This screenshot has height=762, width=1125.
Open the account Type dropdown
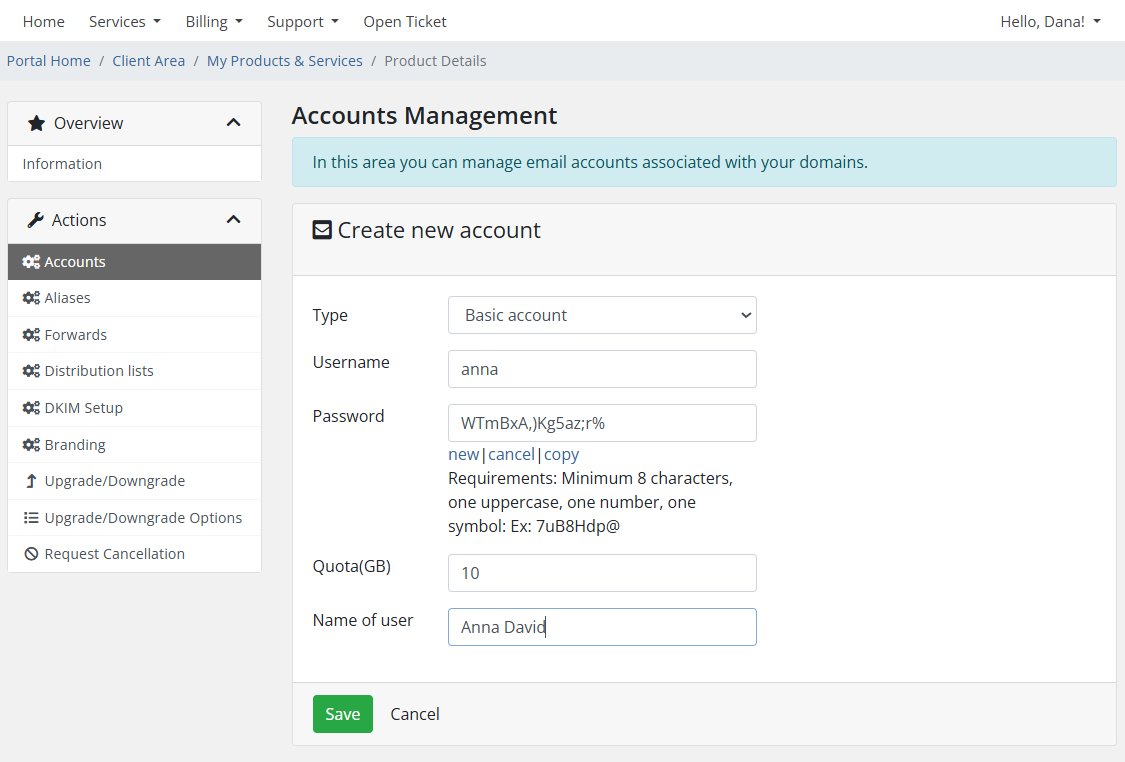pyautogui.click(x=602, y=315)
